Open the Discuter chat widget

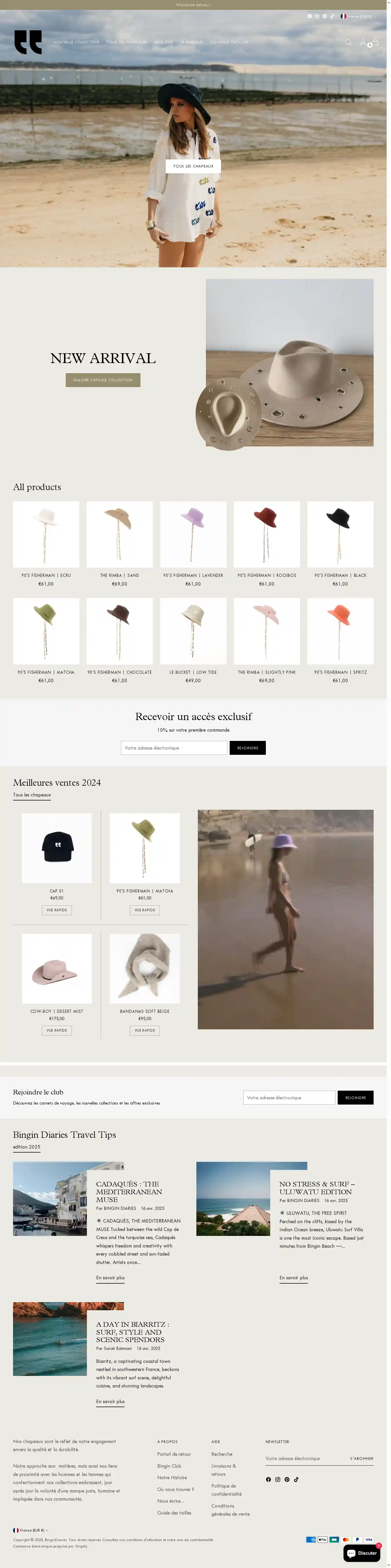pyautogui.click(x=362, y=1553)
